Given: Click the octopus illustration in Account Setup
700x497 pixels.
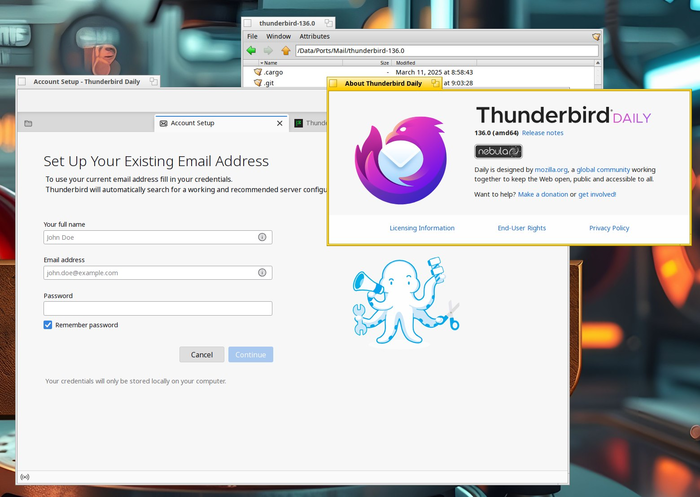Looking at the screenshot, I should (406, 301).
